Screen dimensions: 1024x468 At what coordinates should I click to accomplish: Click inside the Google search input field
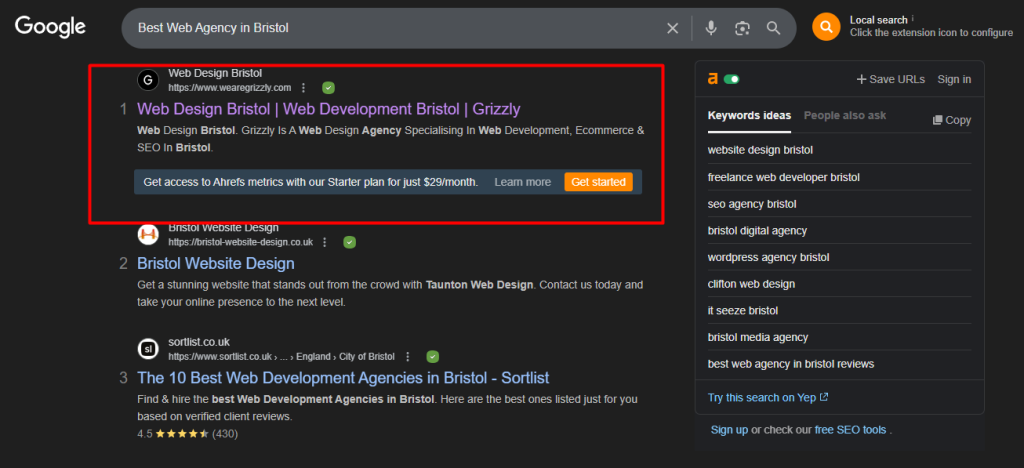tap(390, 28)
